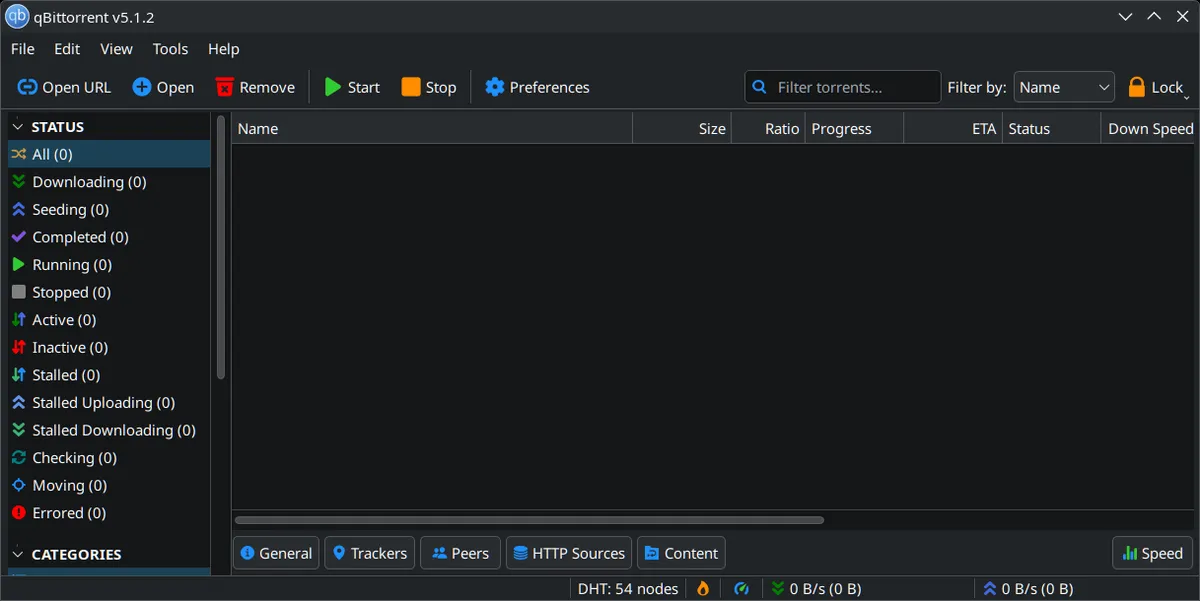This screenshot has width=1200, height=601.
Task: Select the Seeding (0) filter
Action: 109,210
